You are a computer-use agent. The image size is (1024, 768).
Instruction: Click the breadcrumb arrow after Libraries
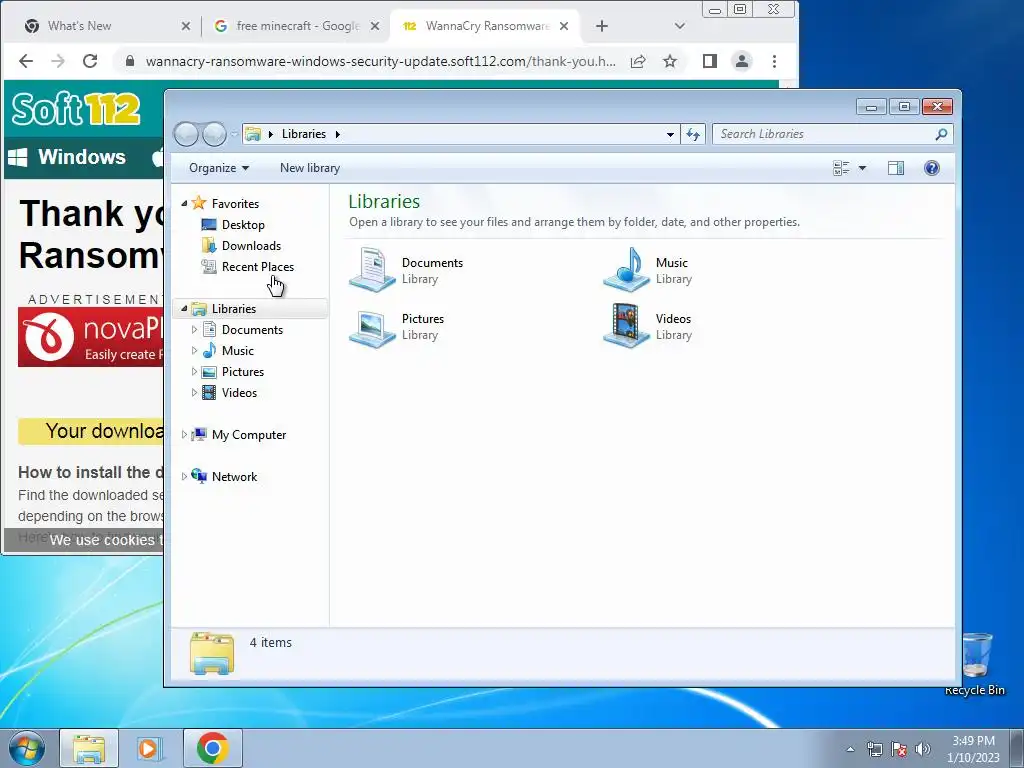pyautogui.click(x=338, y=134)
